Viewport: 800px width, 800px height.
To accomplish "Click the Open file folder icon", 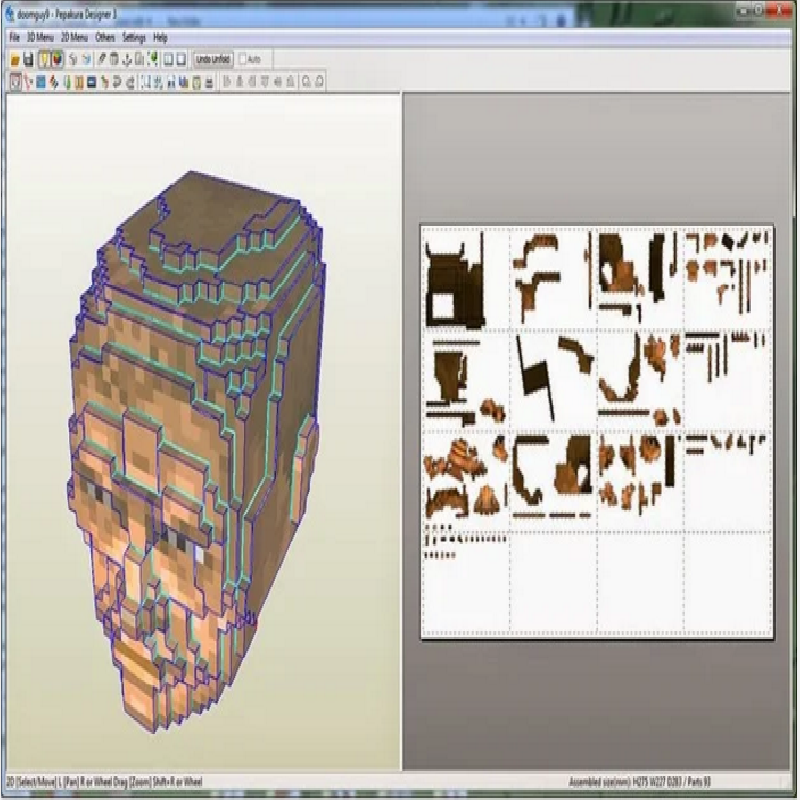I will pos(15,60).
